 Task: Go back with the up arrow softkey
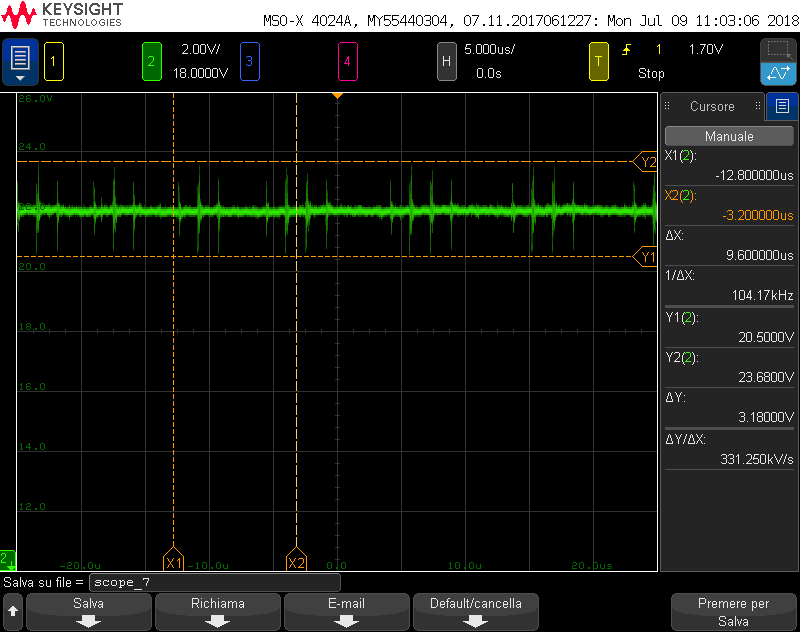click(13, 612)
